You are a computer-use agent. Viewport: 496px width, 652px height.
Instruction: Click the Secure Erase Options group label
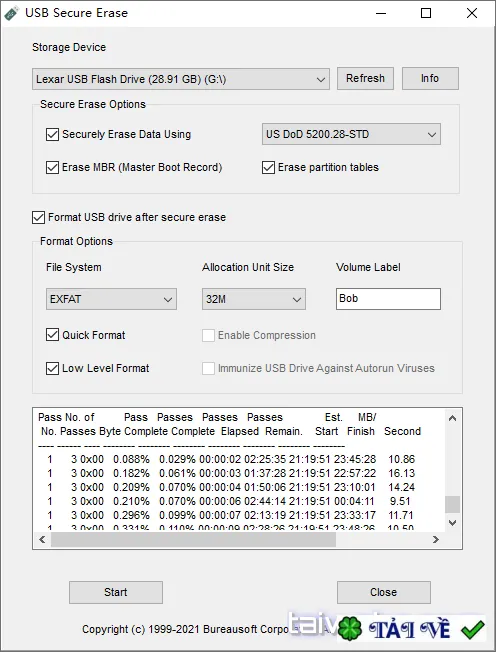[x=93, y=104]
